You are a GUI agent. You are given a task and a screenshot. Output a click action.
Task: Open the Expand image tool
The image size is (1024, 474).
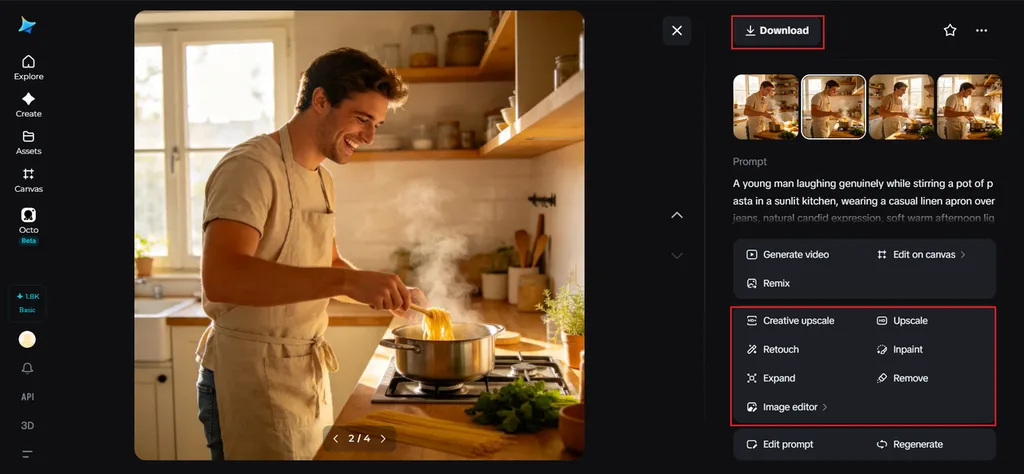tap(771, 378)
